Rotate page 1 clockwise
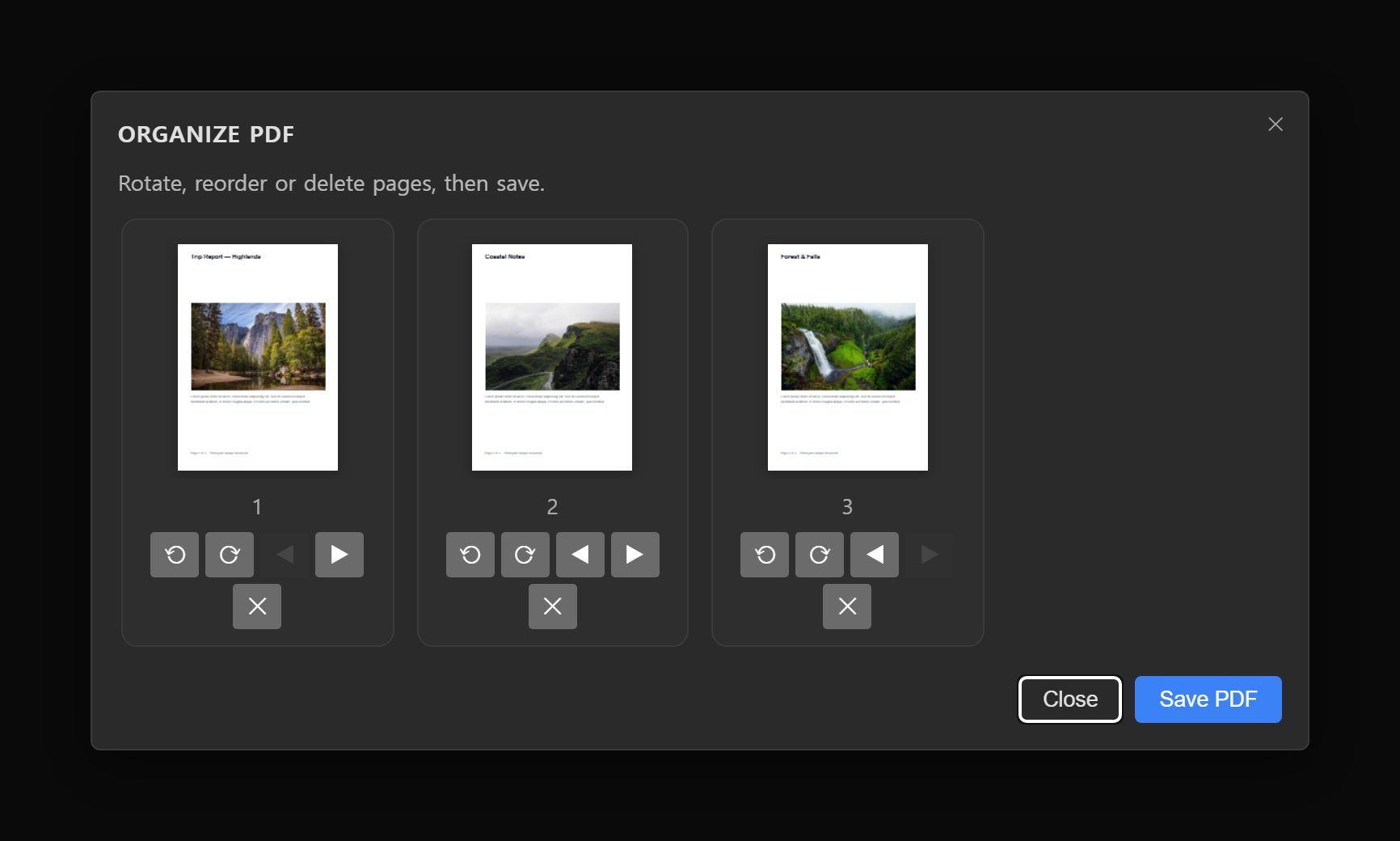 pyautogui.click(x=230, y=555)
